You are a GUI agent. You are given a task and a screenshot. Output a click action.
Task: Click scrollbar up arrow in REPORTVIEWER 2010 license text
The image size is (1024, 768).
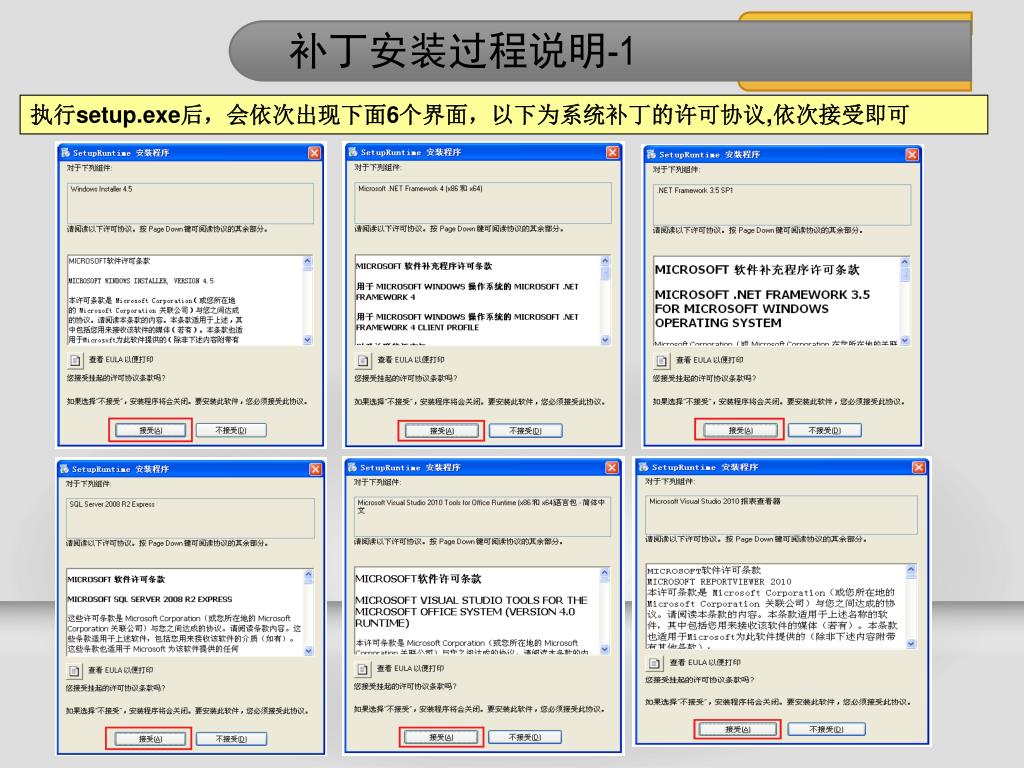[911, 571]
